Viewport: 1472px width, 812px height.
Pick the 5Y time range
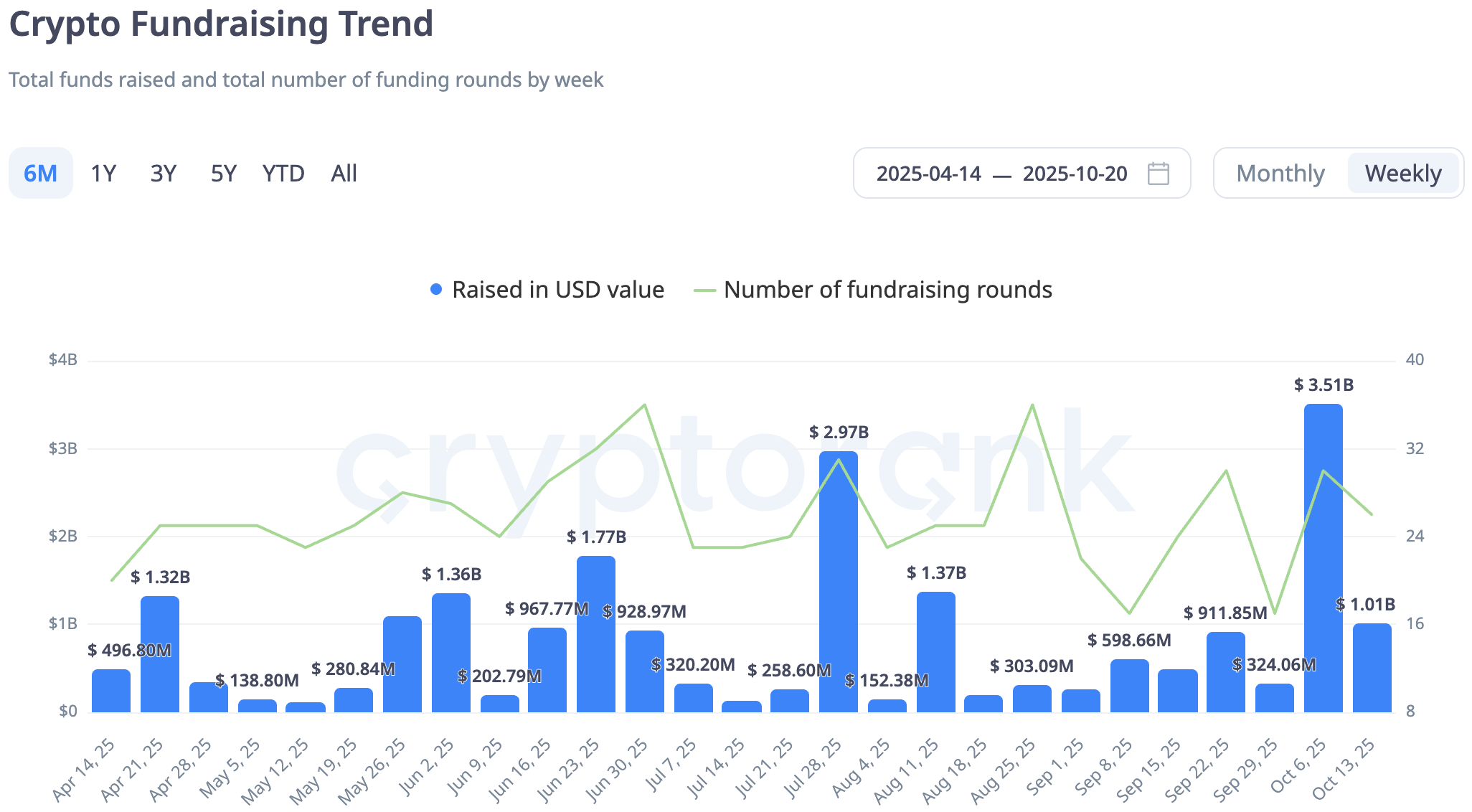click(223, 174)
